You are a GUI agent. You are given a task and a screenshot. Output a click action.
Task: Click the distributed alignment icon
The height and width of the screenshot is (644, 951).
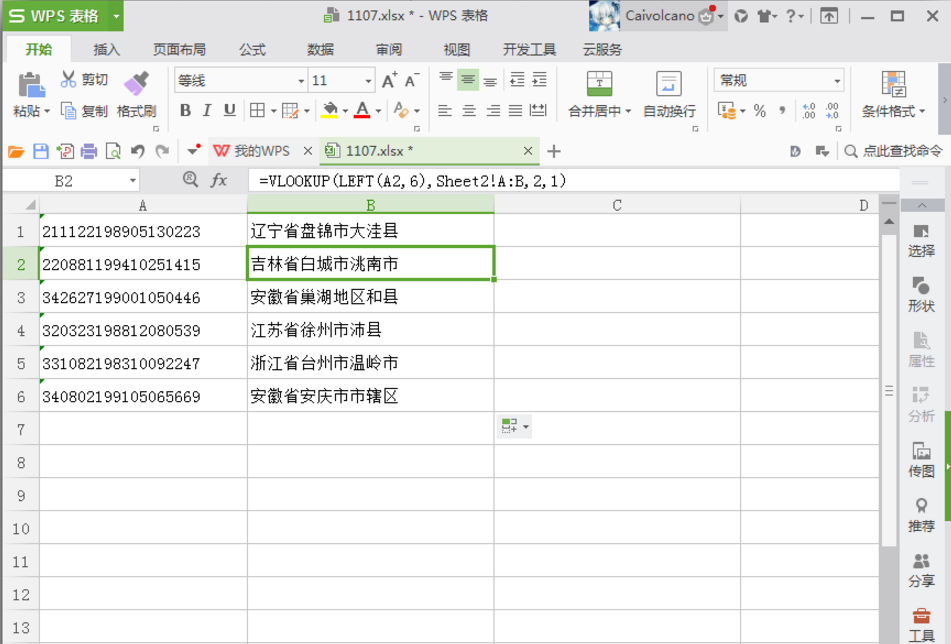[x=538, y=110]
